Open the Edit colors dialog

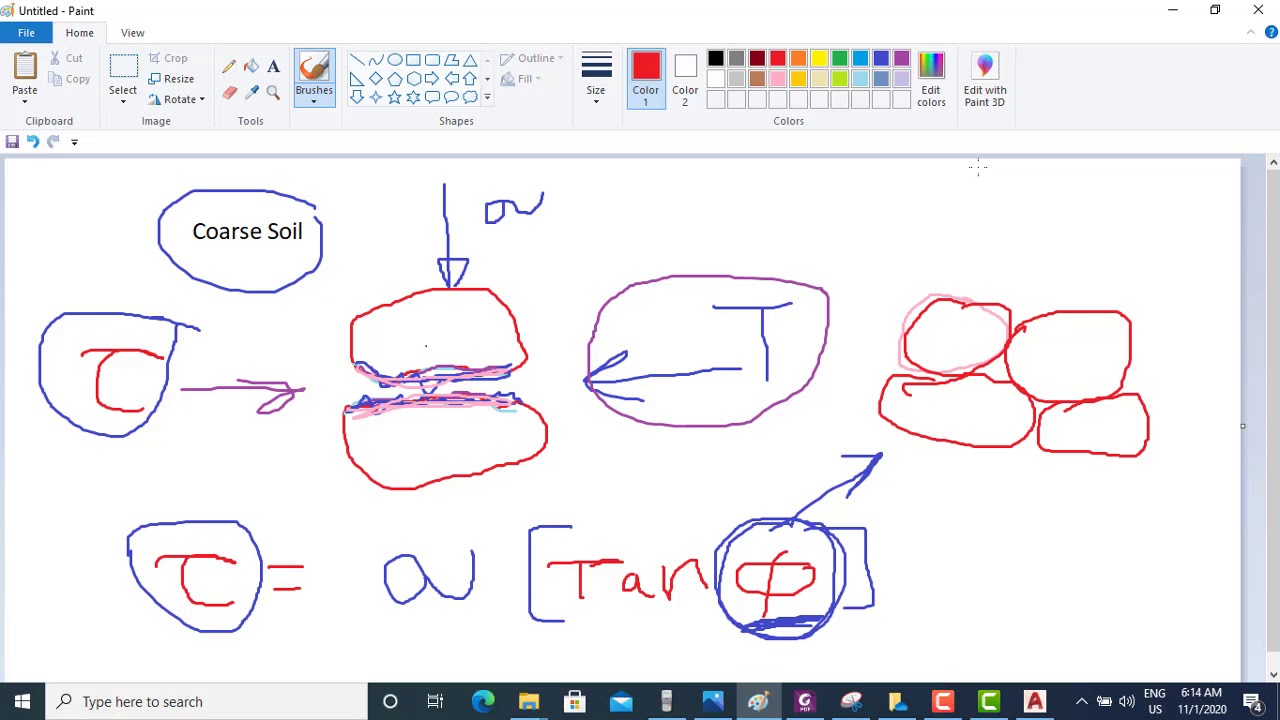931,79
